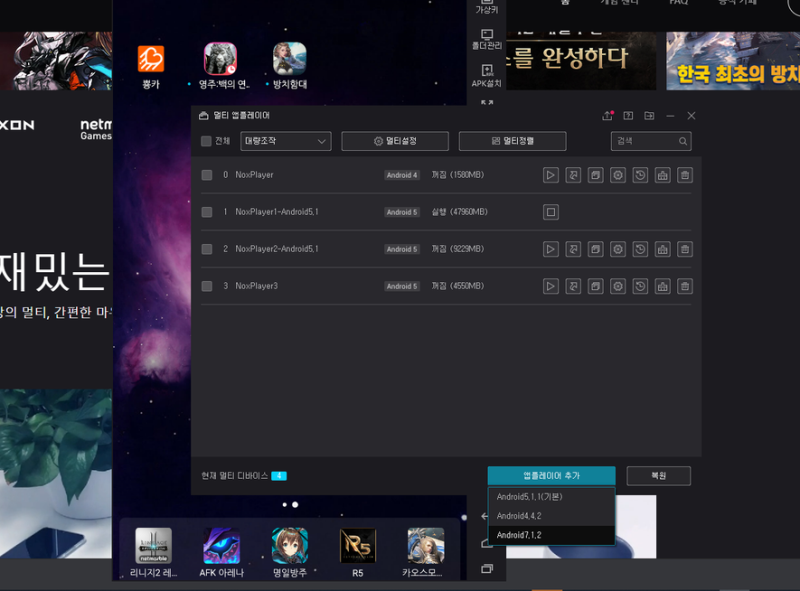Open settings gear for NoxPlayer instance 0
The image size is (800, 591).
coord(618,175)
